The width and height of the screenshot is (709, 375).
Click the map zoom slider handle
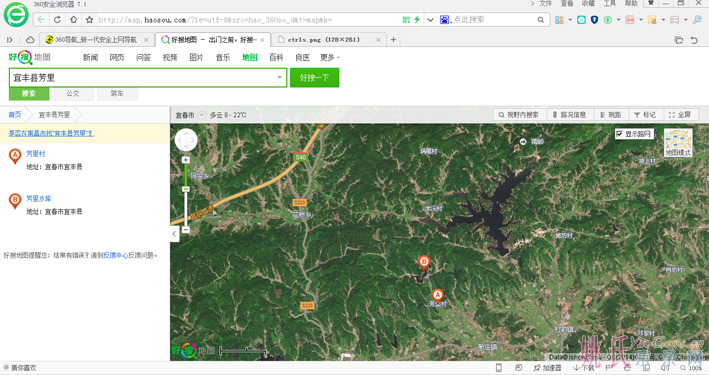[x=186, y=189]
